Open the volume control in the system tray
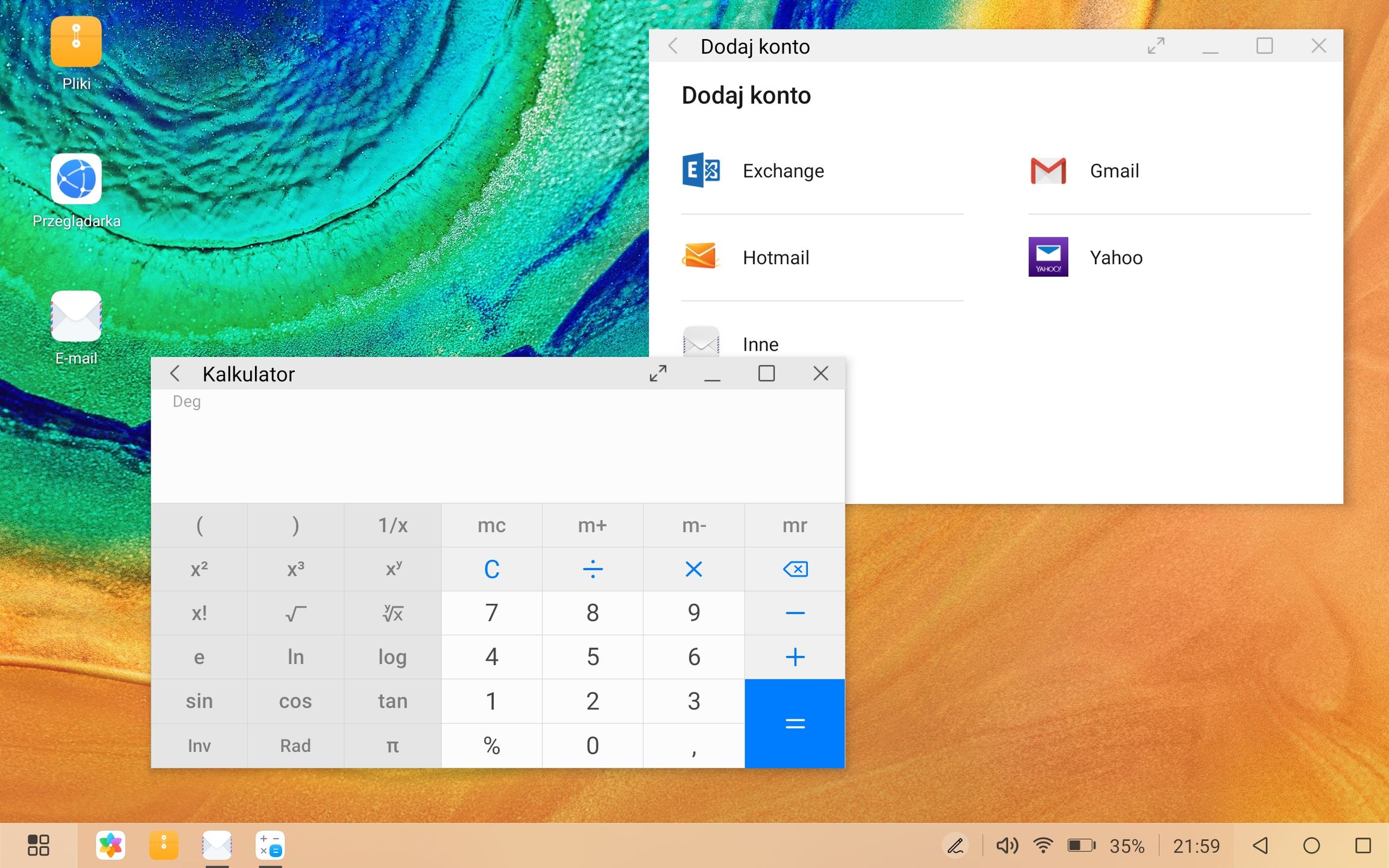The width and height of the screenshot is (1389, 868). click(x=1007, y=846)
